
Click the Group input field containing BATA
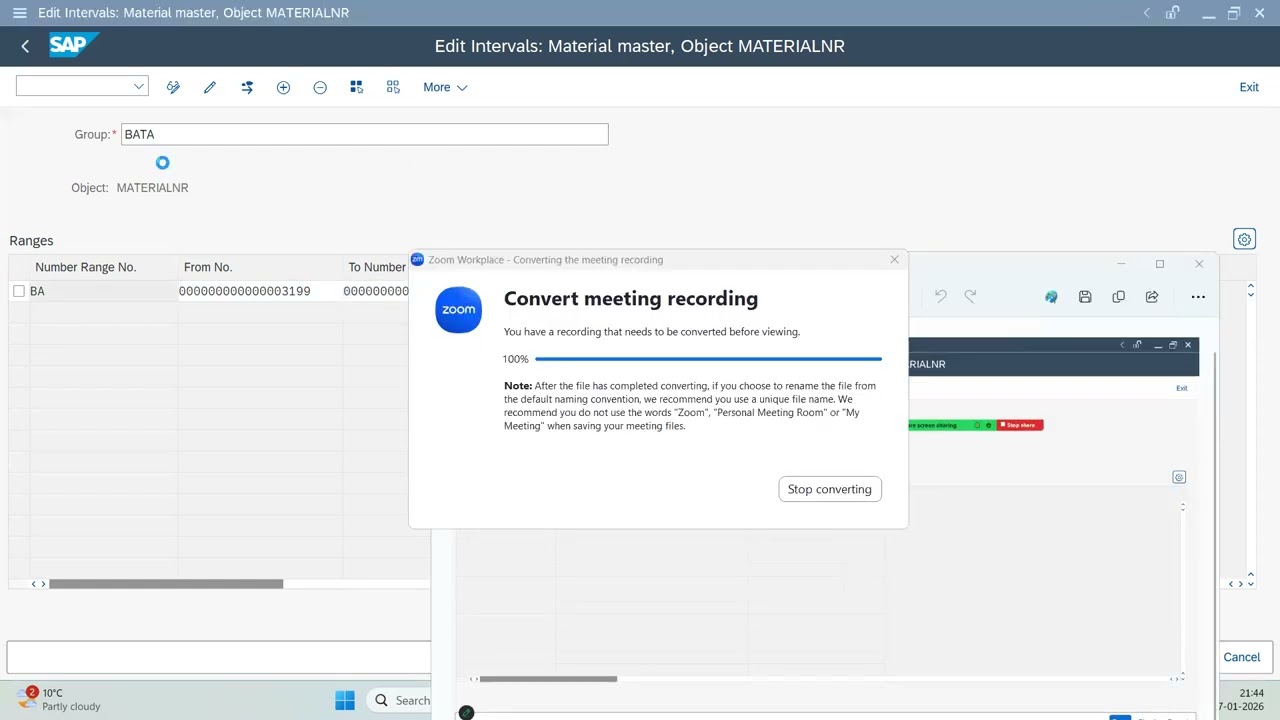[x=364, y=134]
